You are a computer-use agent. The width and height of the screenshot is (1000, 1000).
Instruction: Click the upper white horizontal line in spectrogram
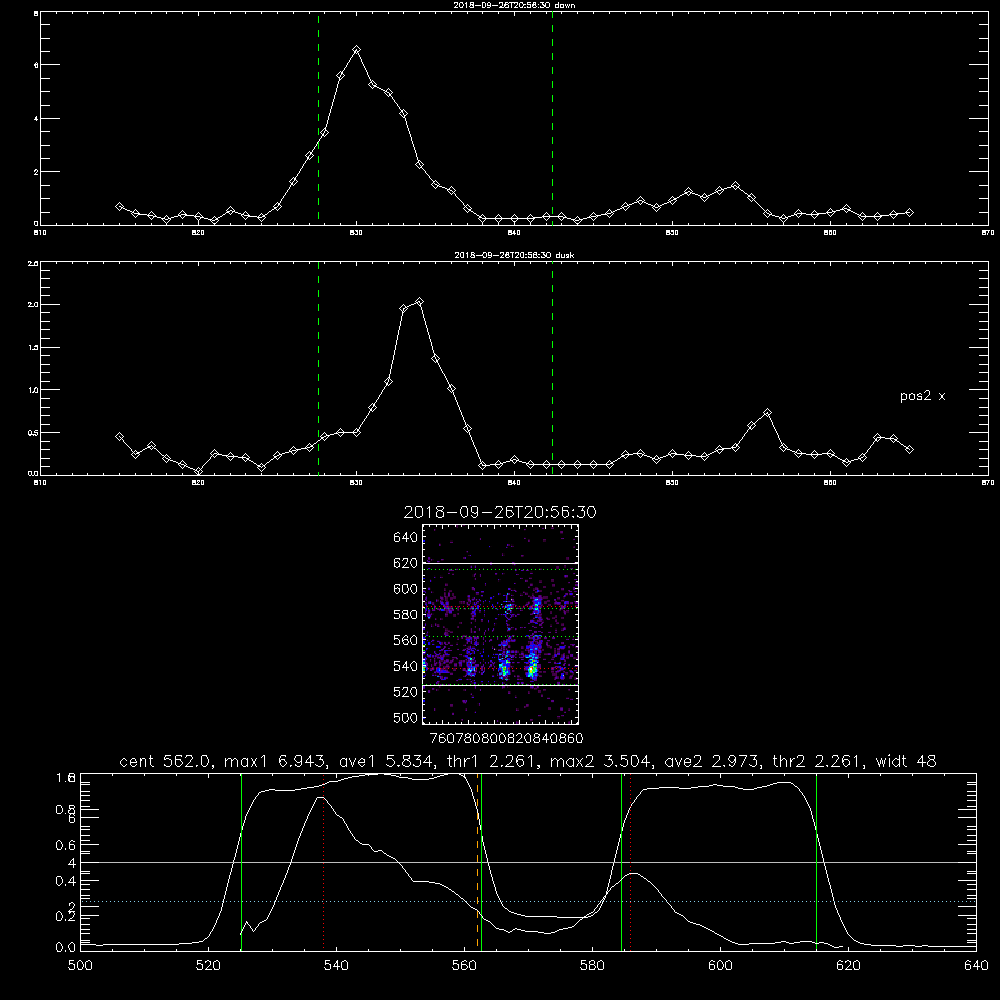[501, 563]
